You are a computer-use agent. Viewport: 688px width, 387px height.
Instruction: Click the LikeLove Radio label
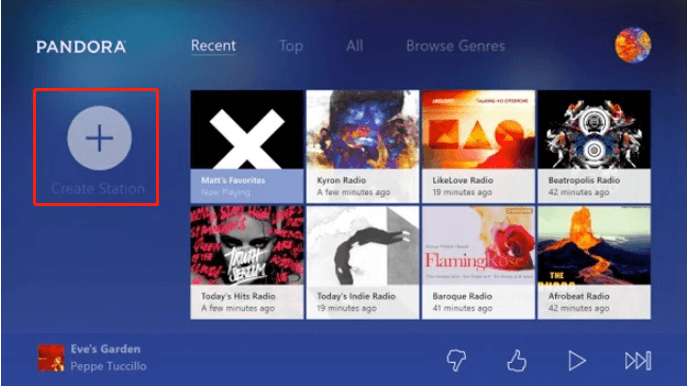463,180
